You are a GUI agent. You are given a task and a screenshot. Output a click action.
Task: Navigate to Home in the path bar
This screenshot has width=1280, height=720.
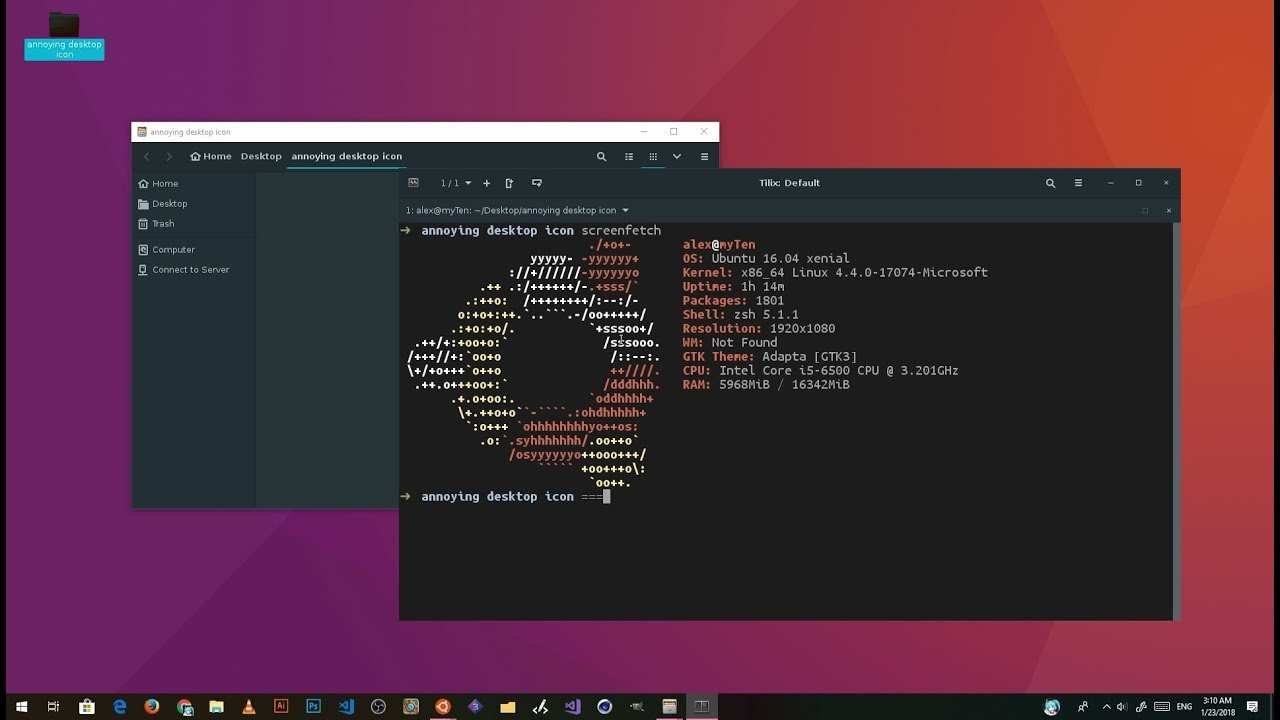(x=211, y=156)
